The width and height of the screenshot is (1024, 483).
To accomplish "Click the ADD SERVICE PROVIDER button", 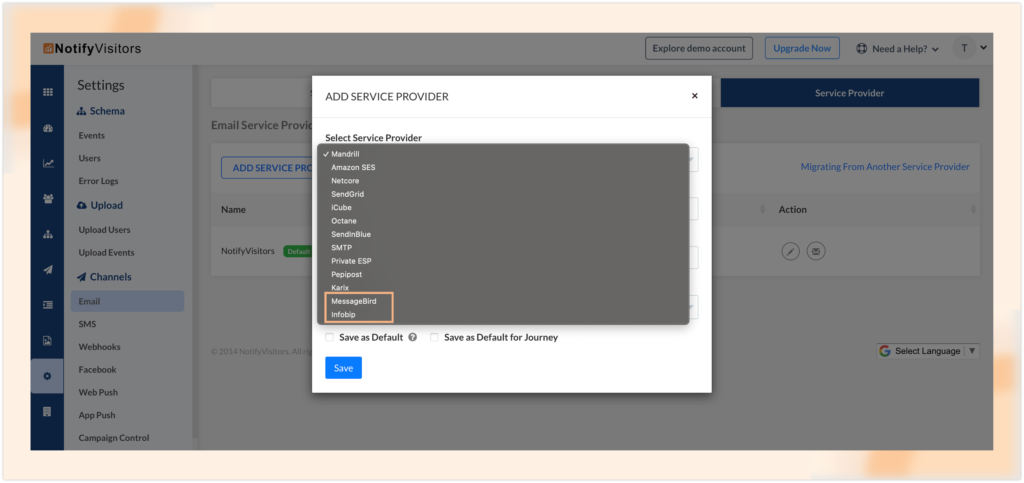I will [x=268, y=168].
